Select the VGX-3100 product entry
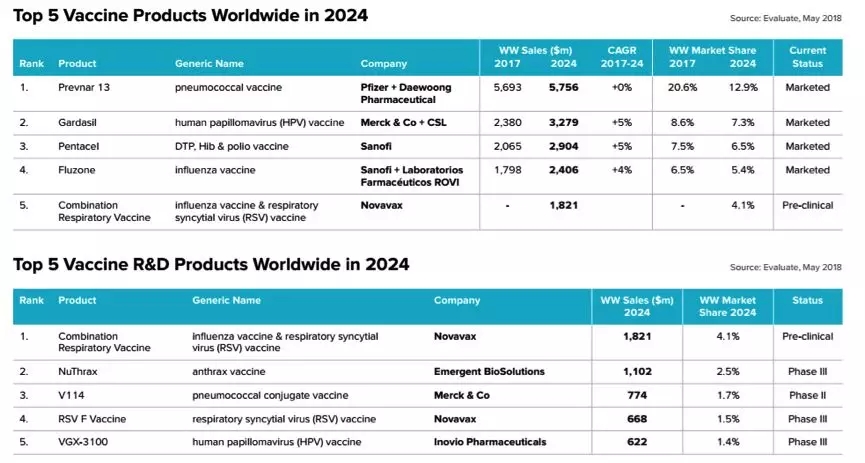Screen dimensions: 865x463 (x=82, y=442)
